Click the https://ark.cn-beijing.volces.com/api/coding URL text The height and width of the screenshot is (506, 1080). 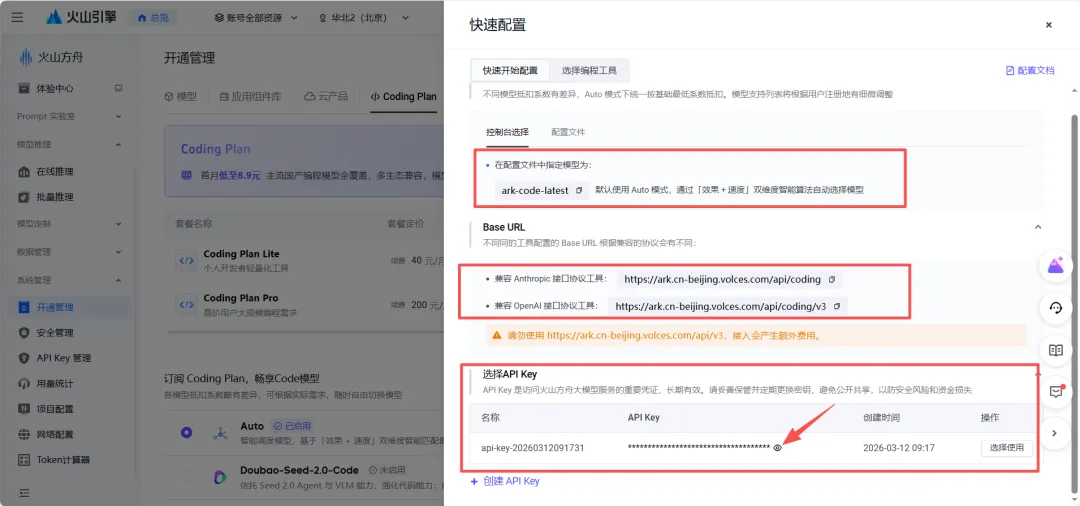click(x=722, y=280)
